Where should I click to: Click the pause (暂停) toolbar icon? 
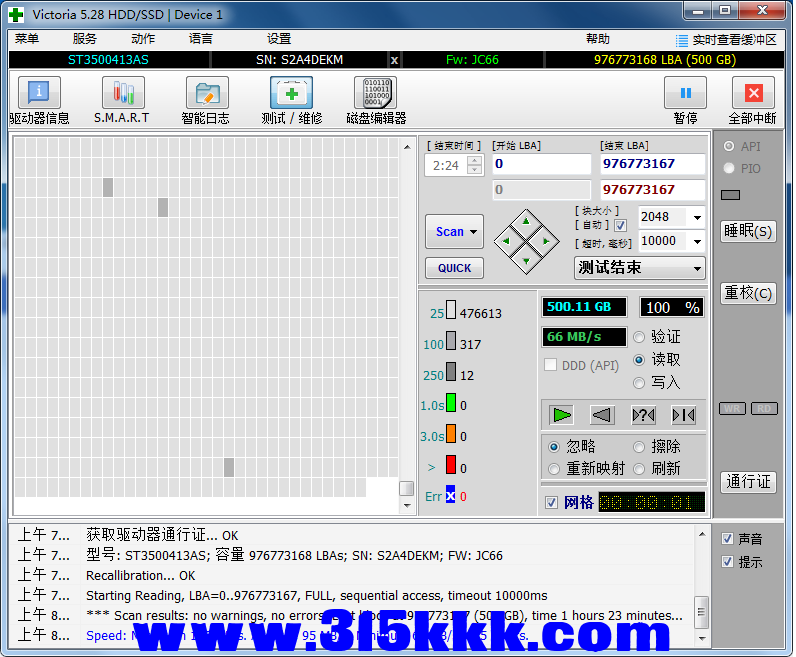click(685, 93)
